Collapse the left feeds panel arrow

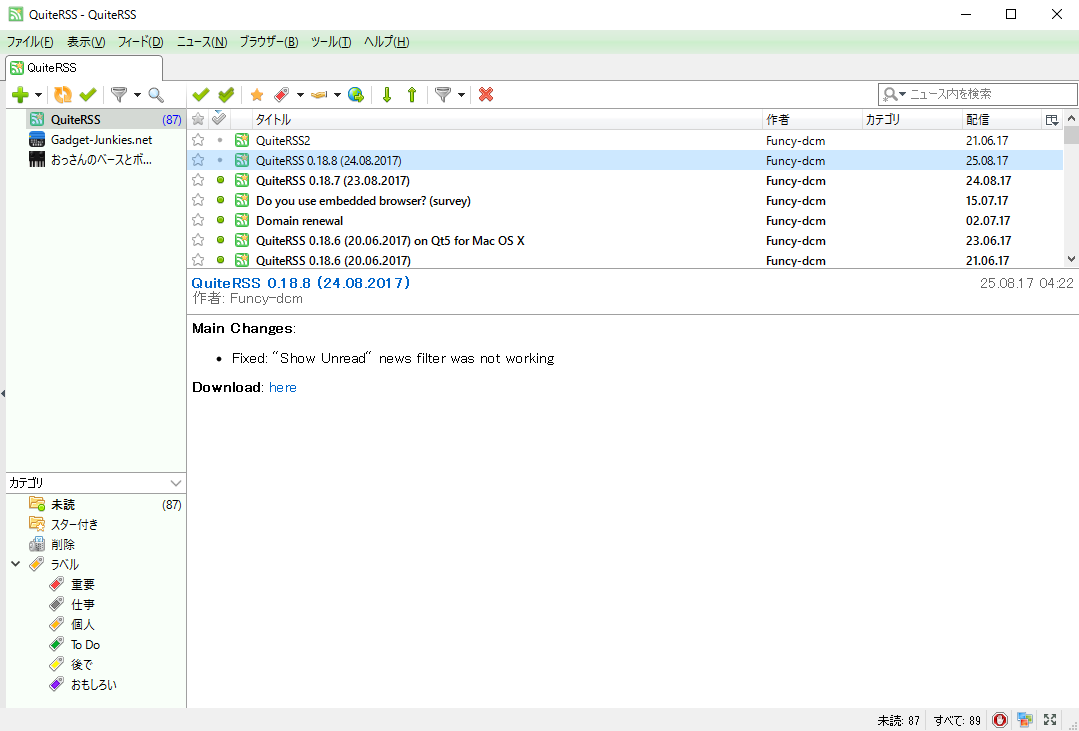(x=3, y=394)
